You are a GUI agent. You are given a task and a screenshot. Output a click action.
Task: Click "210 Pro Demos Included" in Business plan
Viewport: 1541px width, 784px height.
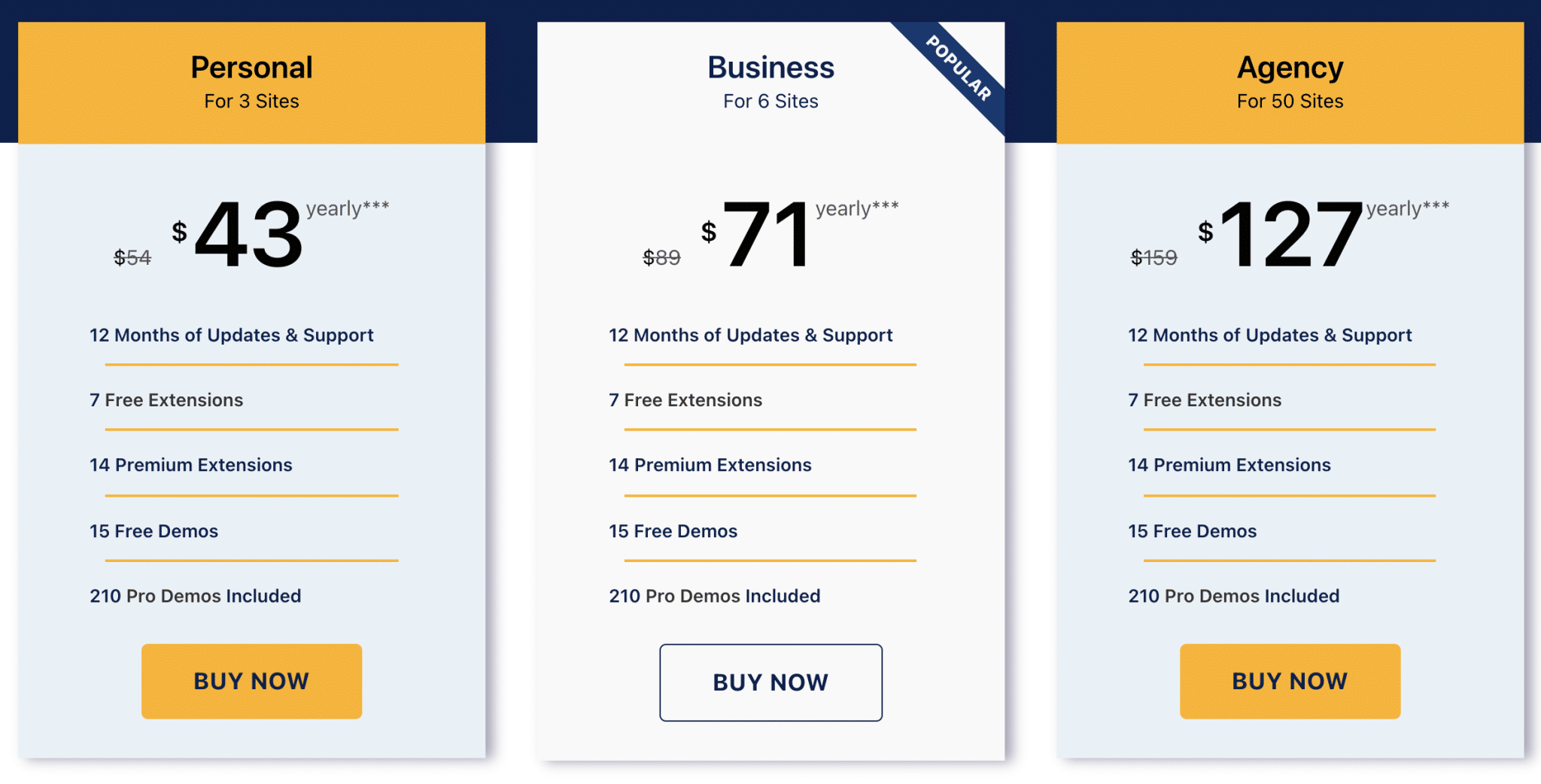click(x=714, y=596)
